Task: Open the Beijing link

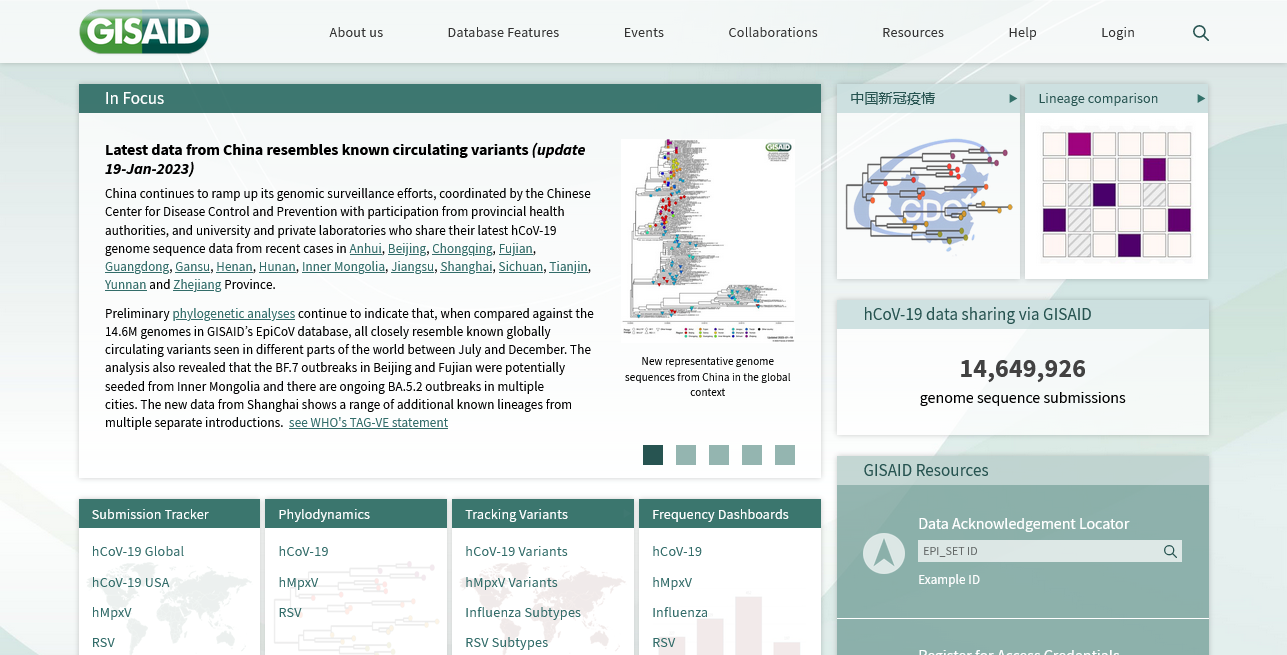Action: [407, 248]
